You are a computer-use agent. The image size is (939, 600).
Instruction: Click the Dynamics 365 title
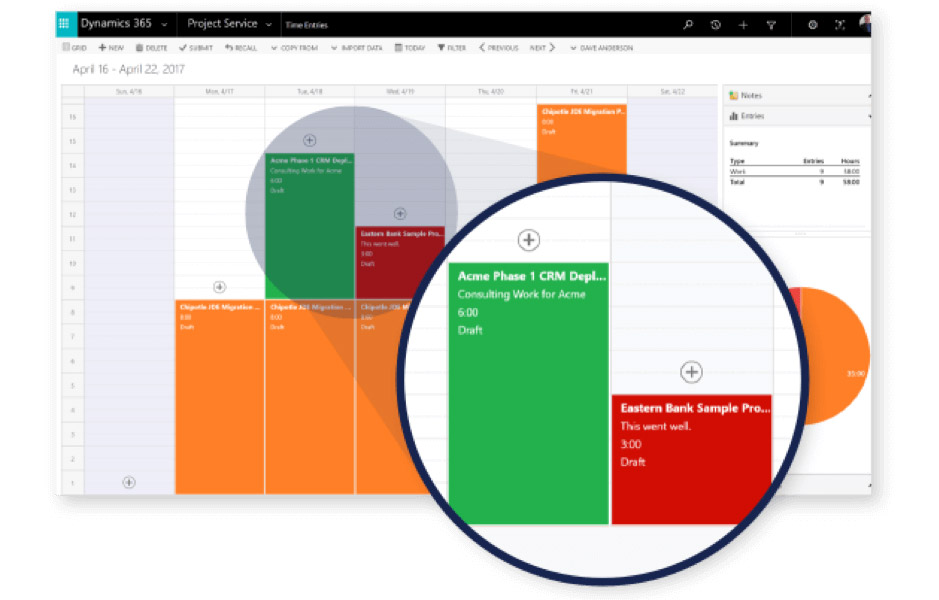click(116, 24)
